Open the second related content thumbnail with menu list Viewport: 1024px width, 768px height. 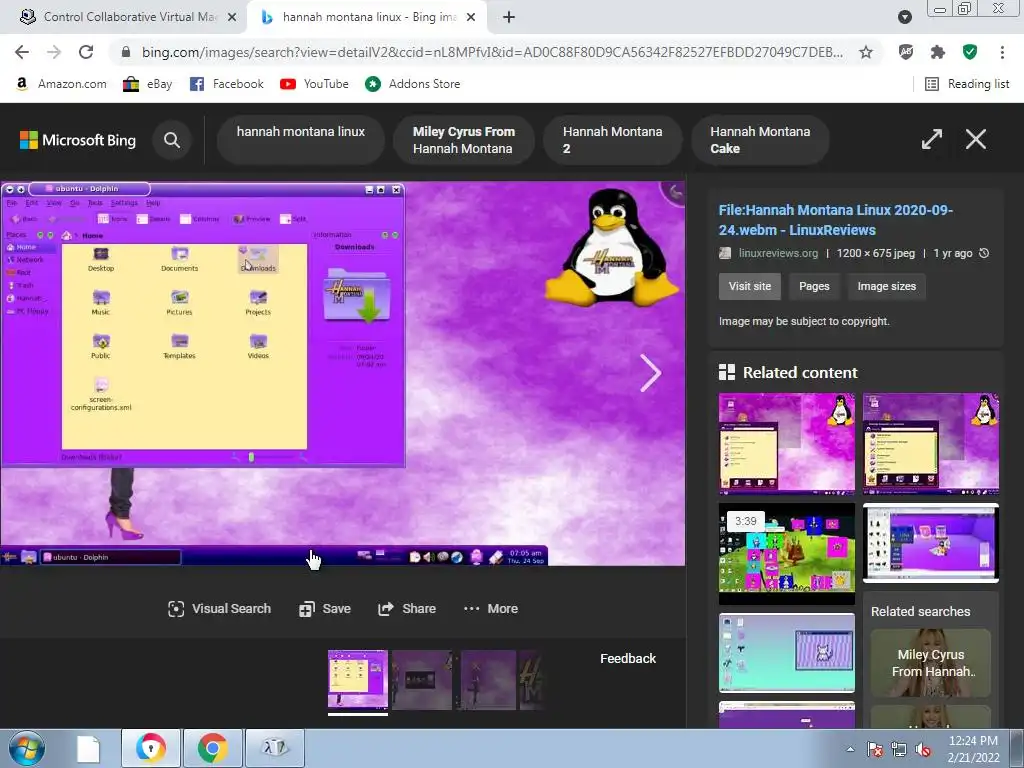pos(931,444)
